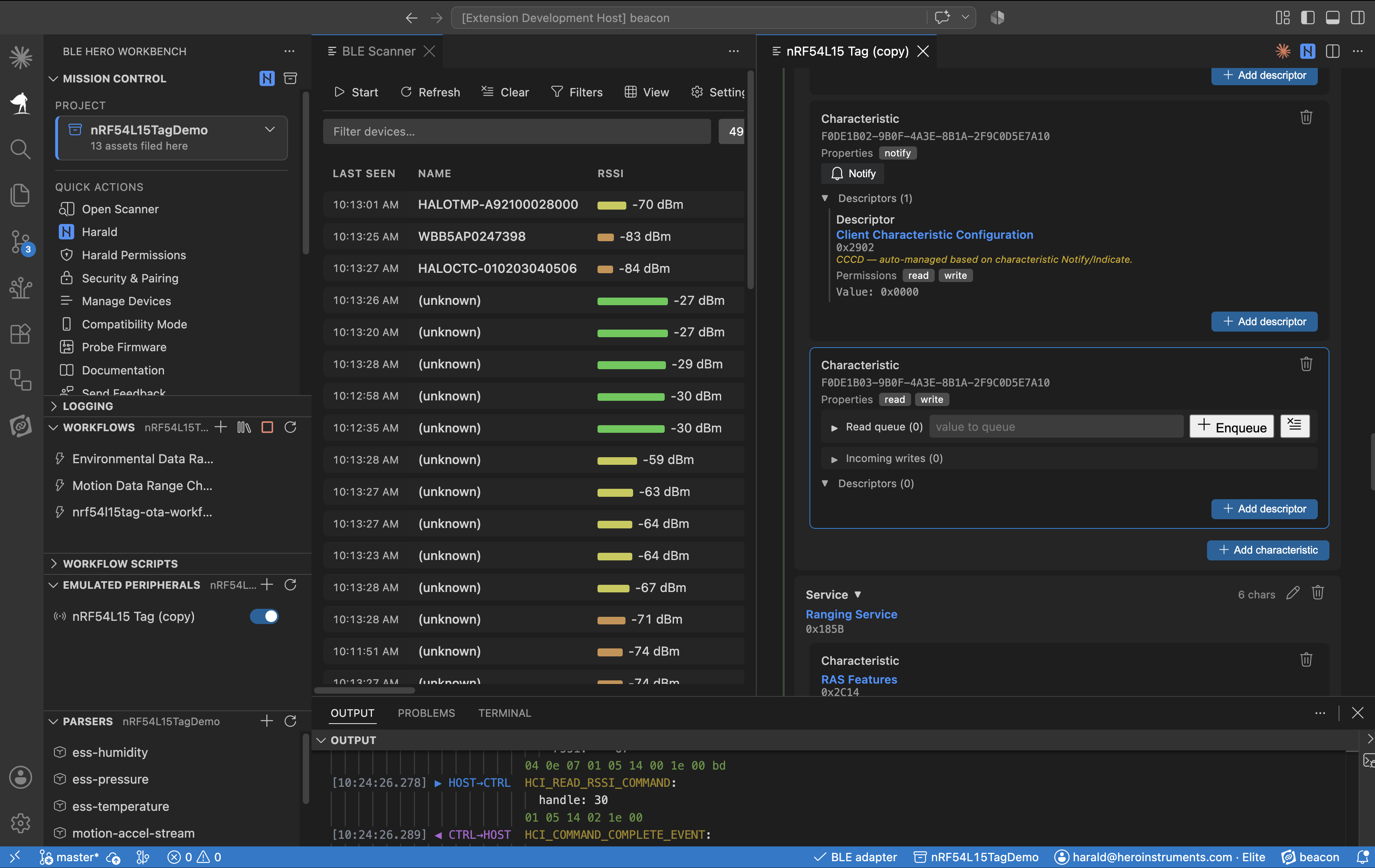Click the Harald N icon in Mission Control header
This screenshot has height=868, width=1375.
click(x=267, y=78)
